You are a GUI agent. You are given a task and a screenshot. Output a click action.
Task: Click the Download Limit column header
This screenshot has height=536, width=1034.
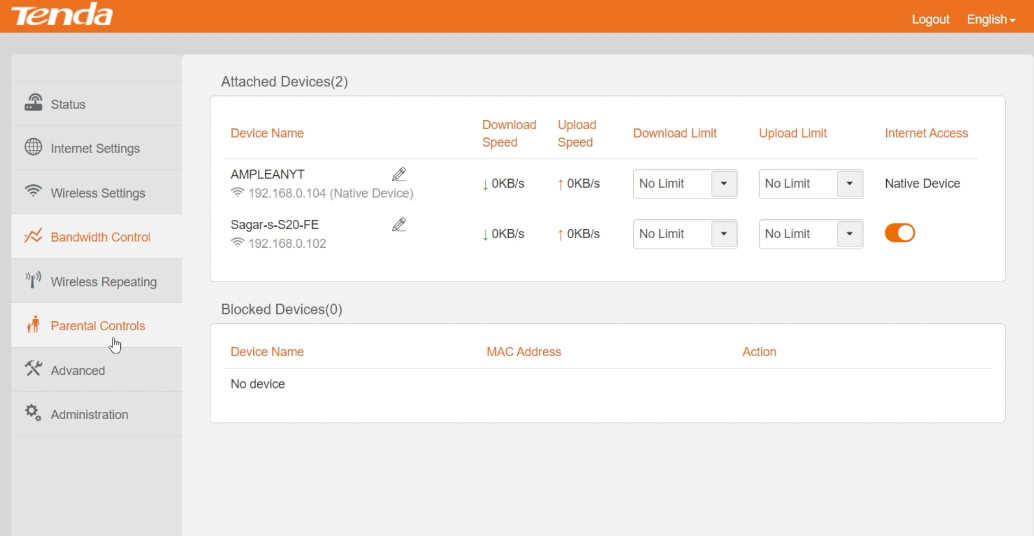(675, 133)
